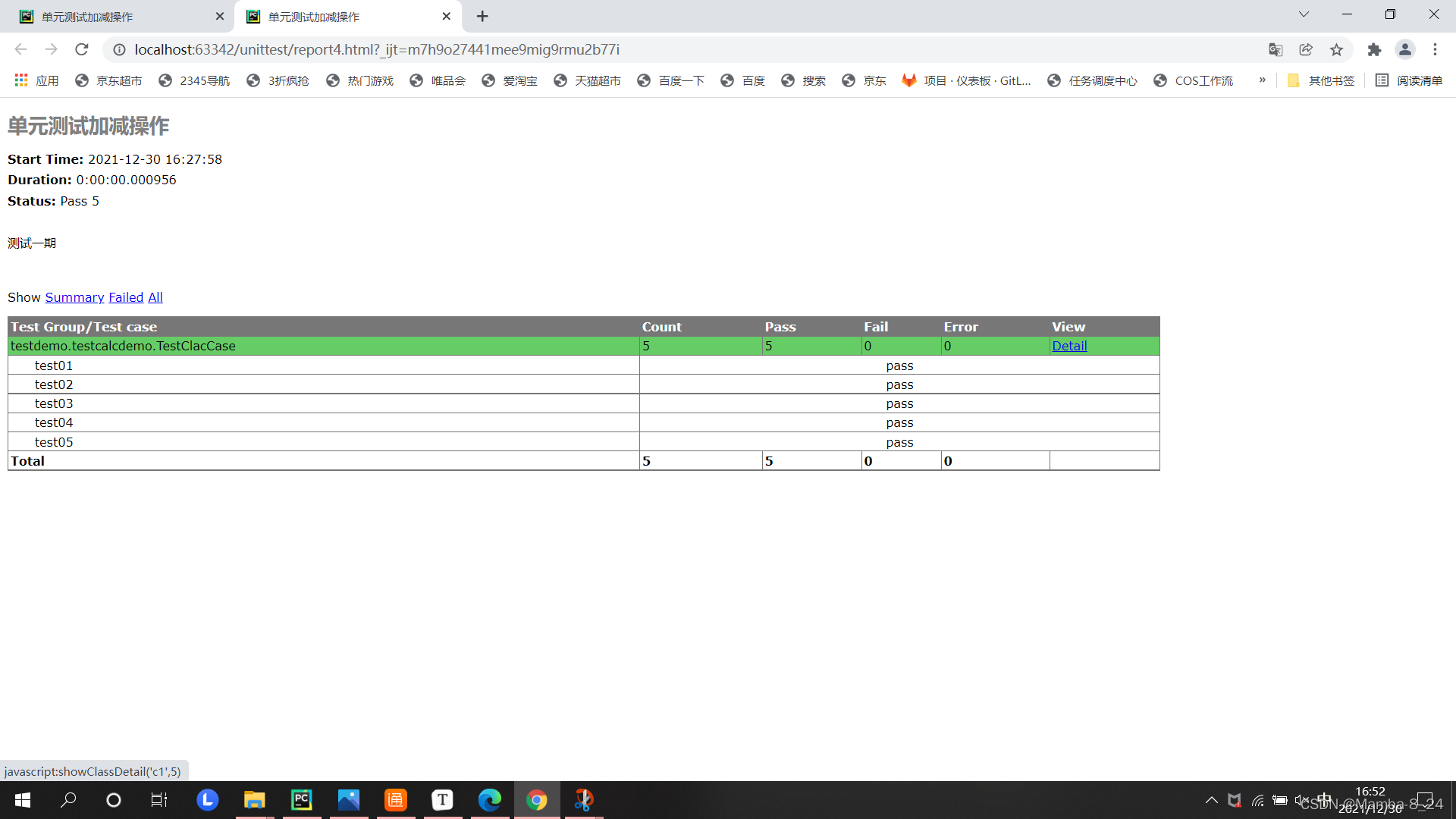Open a new browser tab
Screen dimensions: 1456x819
[482, 16]
